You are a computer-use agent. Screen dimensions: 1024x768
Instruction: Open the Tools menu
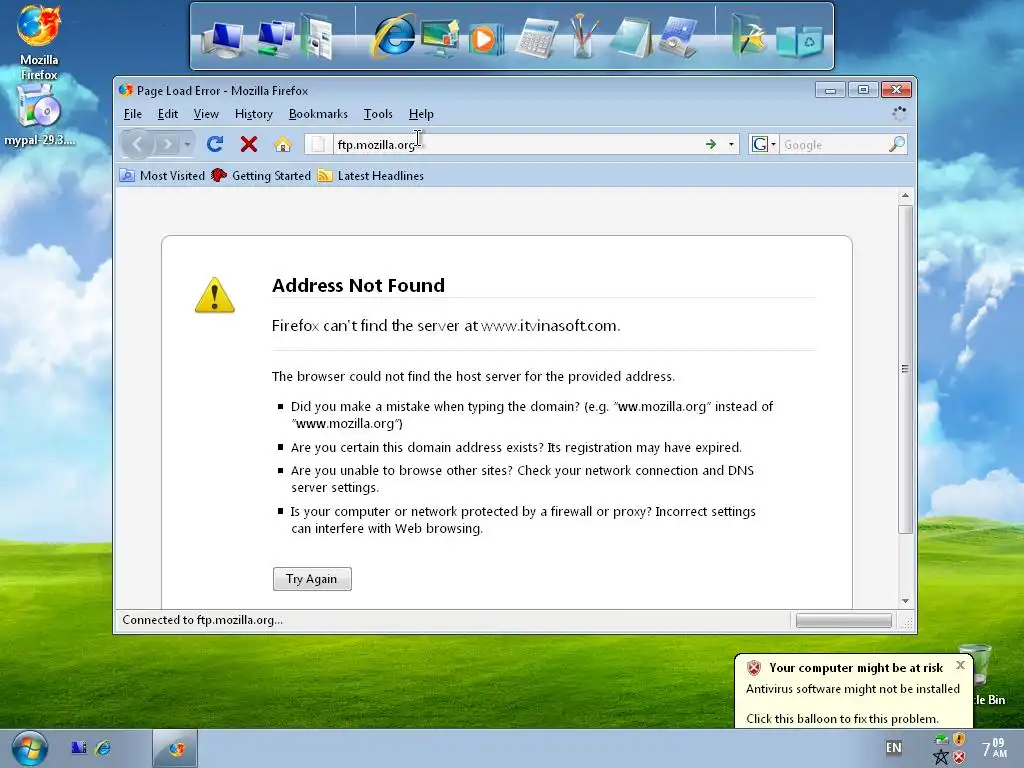(x=378, y=114)
